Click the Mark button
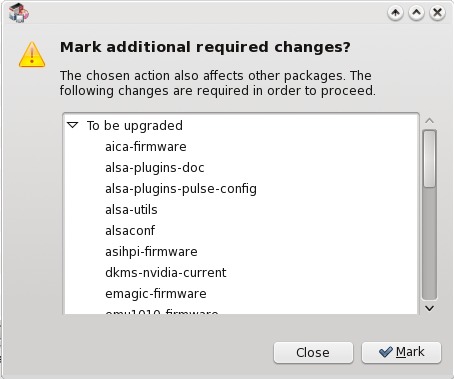The image size is (454, 379). tap(401, 352)
